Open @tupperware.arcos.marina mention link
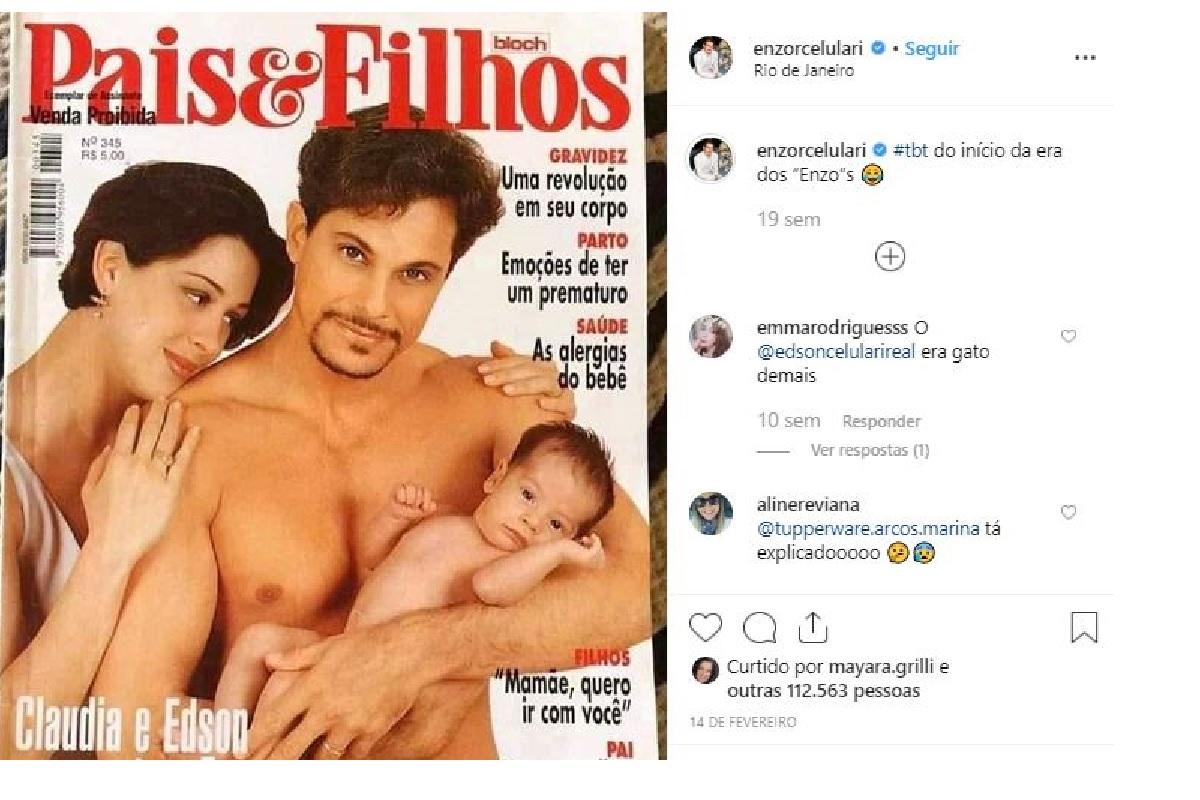The height and width of the screenshot is (800, 1200). (868, 529)
